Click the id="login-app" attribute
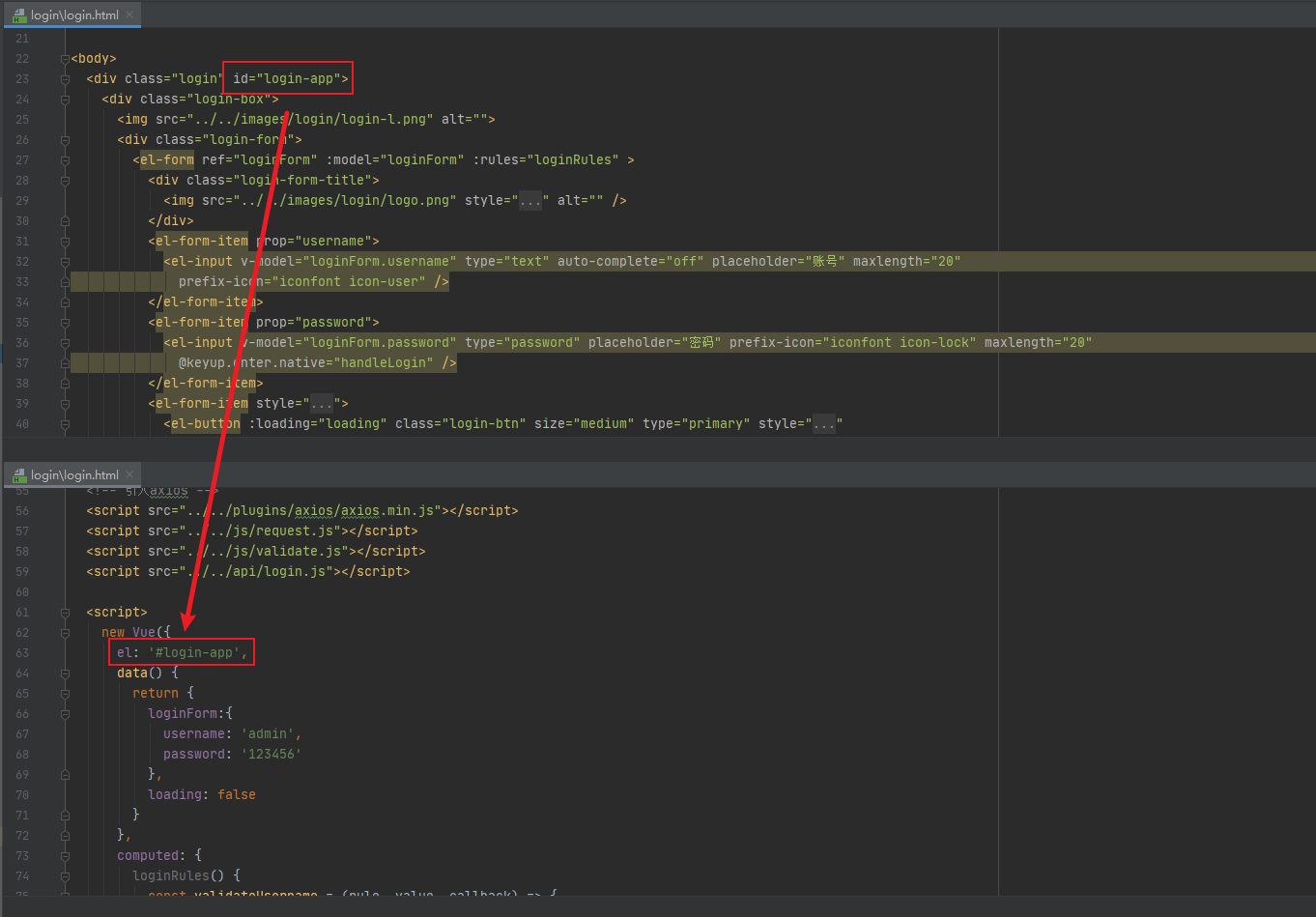1316x917 pixels. (x=287, y=79)
